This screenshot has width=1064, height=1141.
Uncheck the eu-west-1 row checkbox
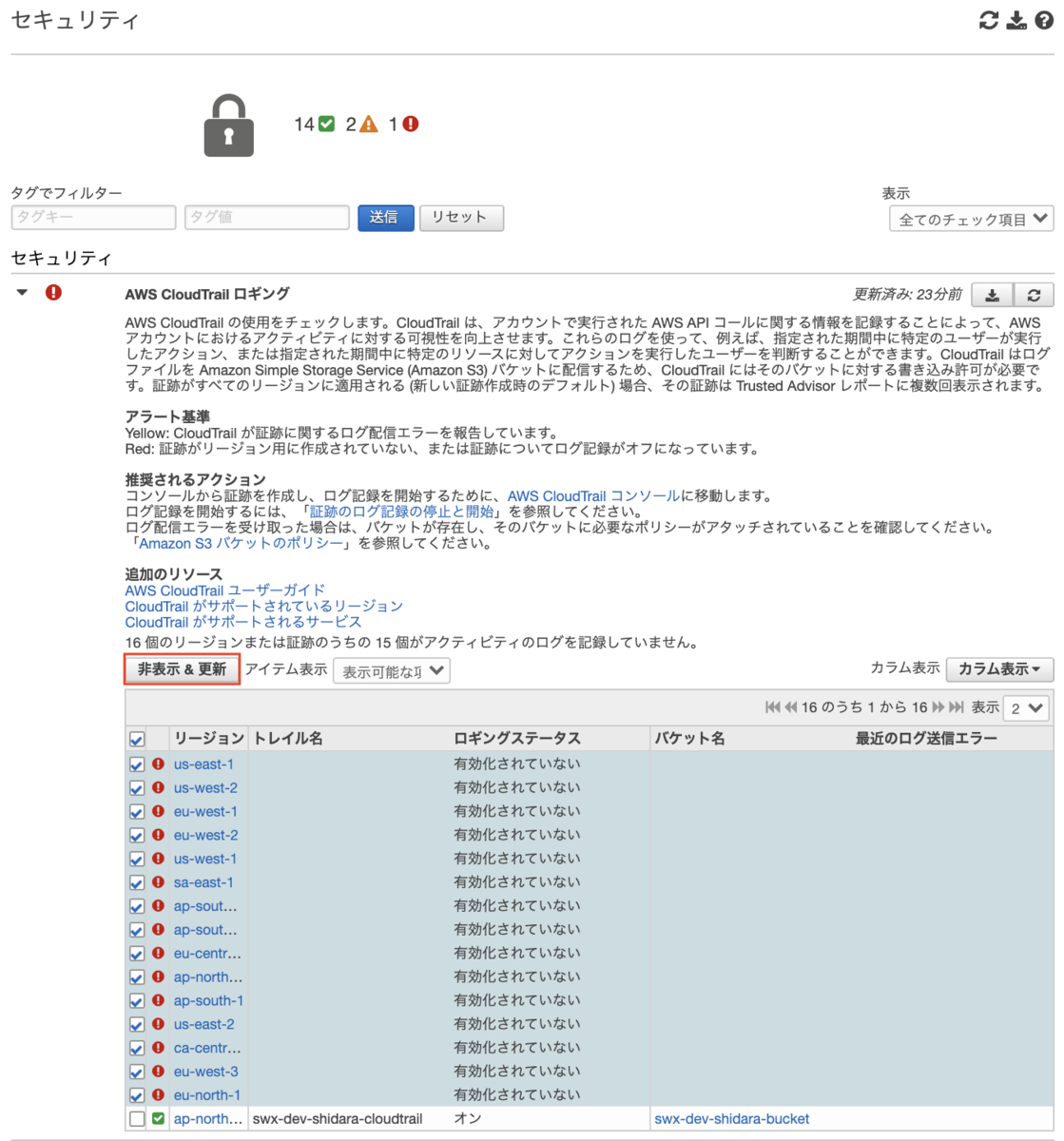(x=137, y=812)
